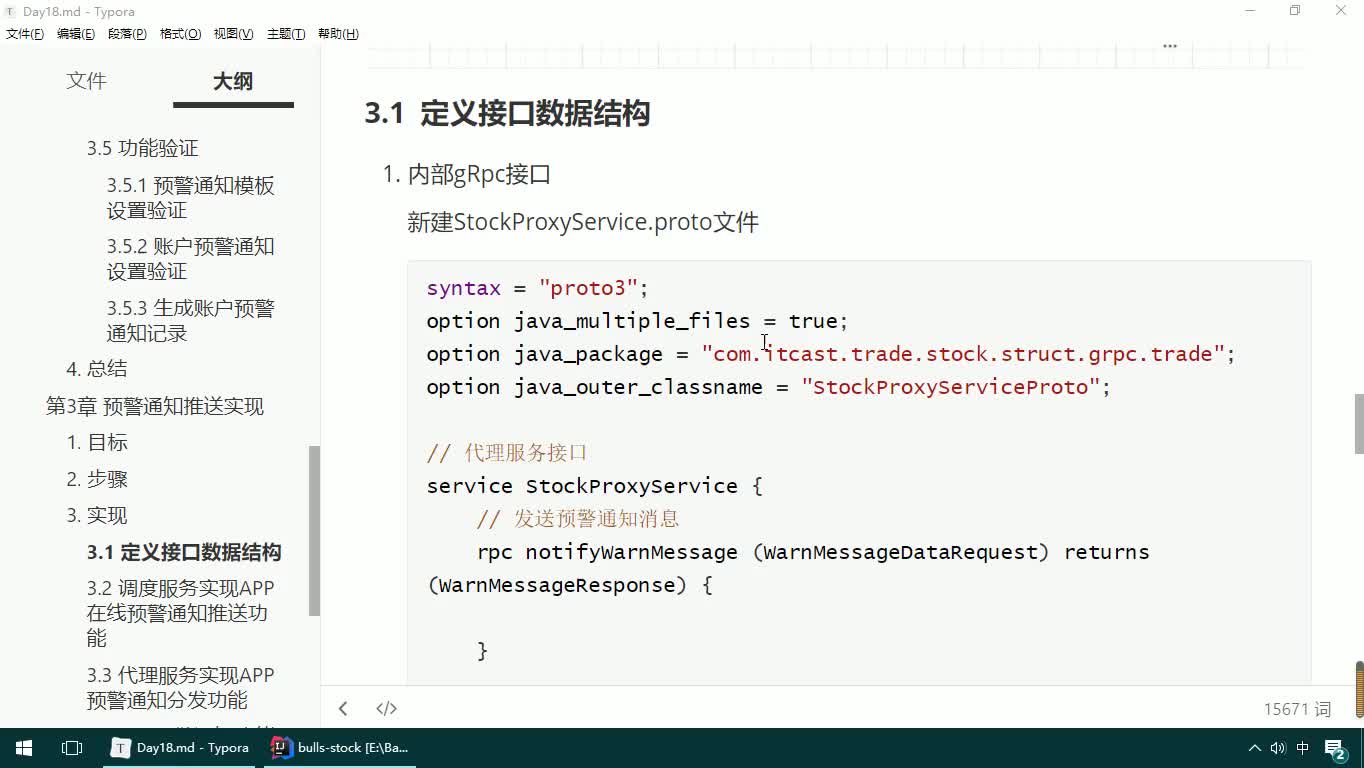This screenshot has height=768, width=1364.
Task: Switch to Typora Day18.md taskbar item
Action: tap(182, 747)
